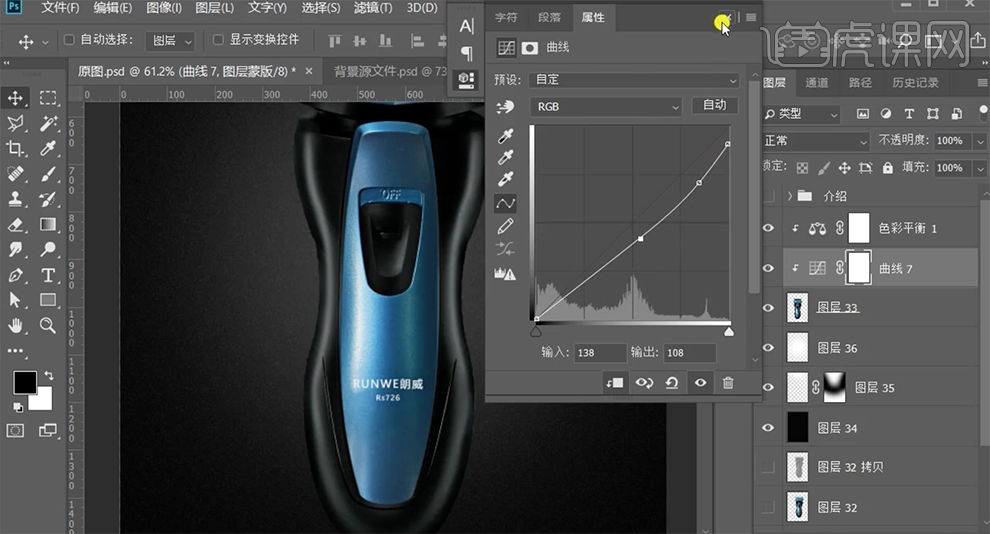Hide the 色彩平衡 1 layer
The height and width of the screenshot is (534, 990).
(x=768, y=228)
